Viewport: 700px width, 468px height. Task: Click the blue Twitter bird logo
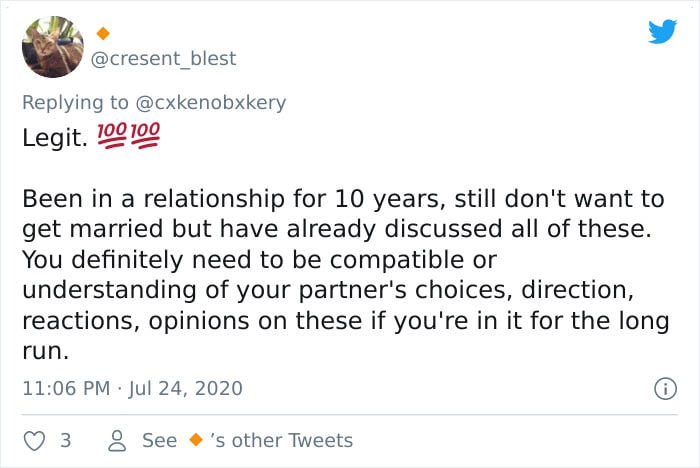click(662, 31)
